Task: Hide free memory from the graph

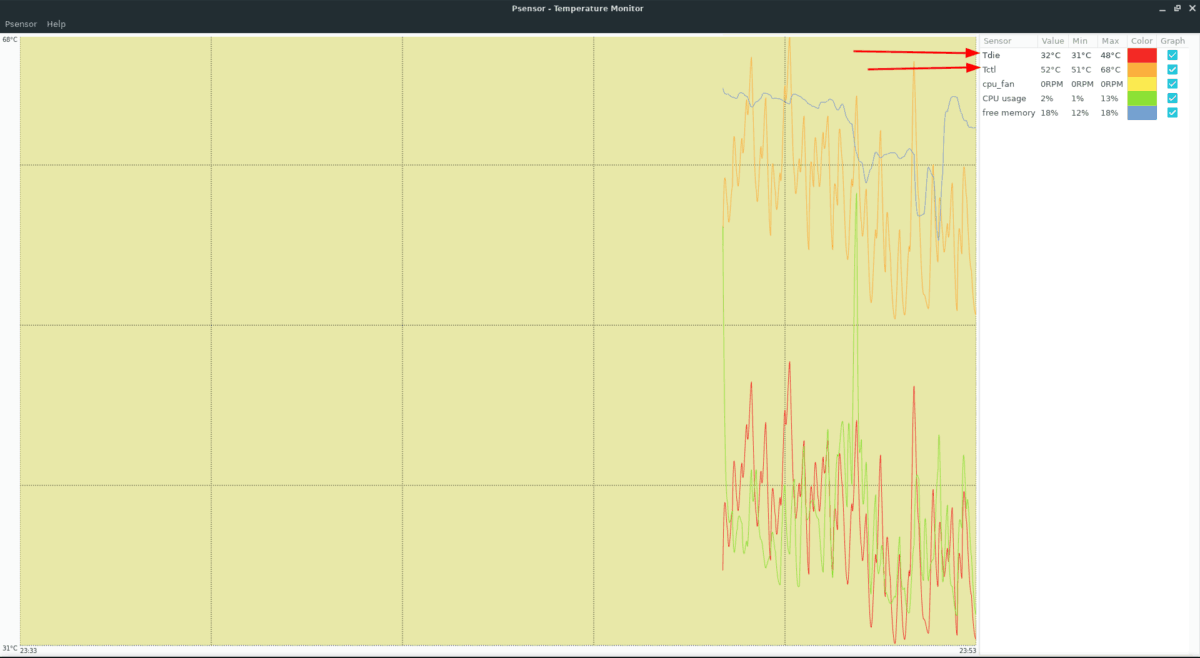Action: (1171, 112)
